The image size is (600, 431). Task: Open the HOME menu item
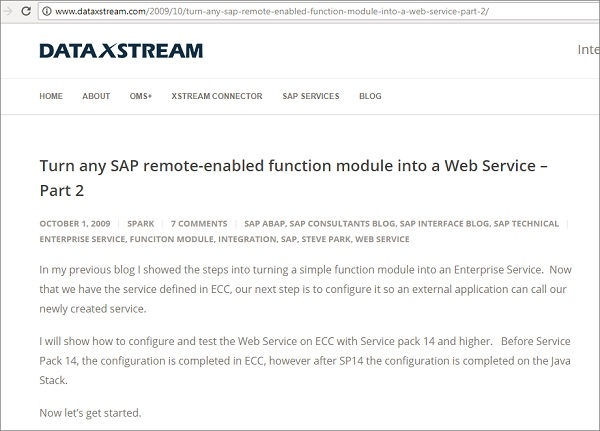[51, 96]
